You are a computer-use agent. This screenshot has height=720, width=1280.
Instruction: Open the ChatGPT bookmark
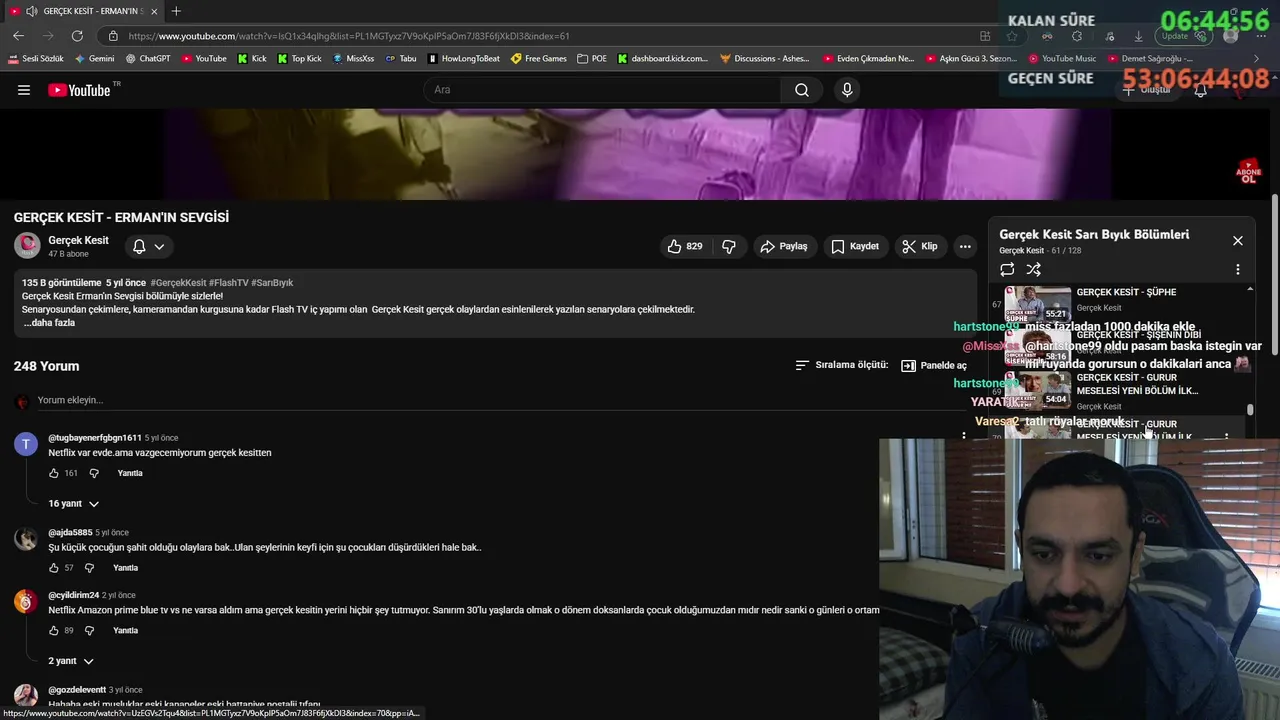point(147,59)
